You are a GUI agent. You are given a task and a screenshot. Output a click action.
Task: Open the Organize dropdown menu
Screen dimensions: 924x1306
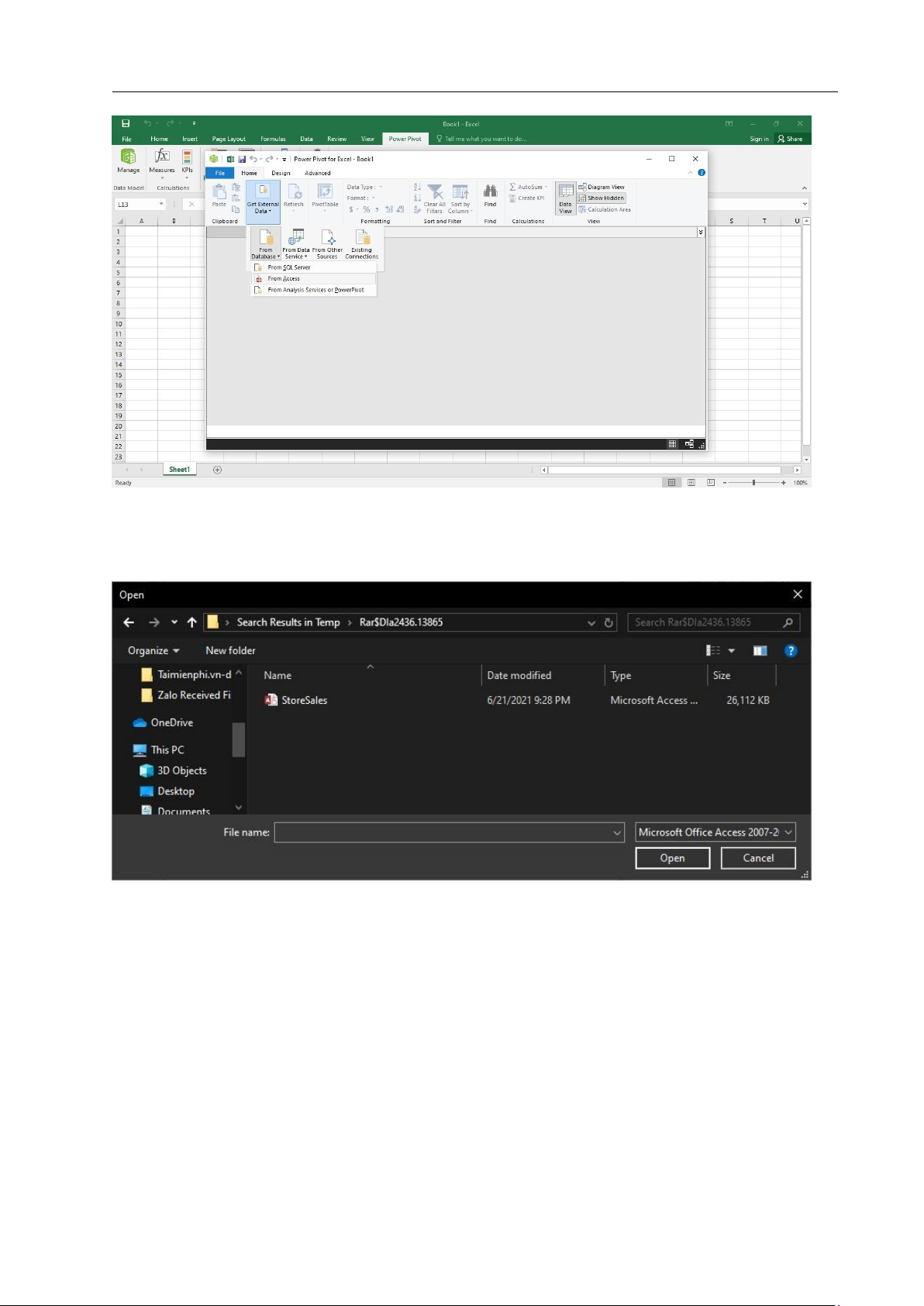click(153, 651)
